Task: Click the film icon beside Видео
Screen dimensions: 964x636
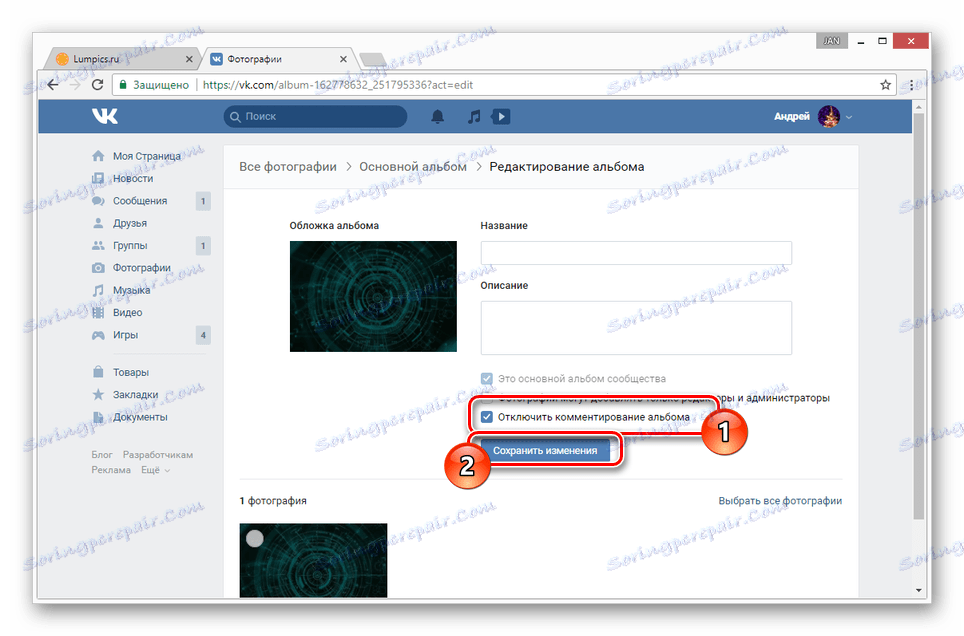Action: pos(98,312)
